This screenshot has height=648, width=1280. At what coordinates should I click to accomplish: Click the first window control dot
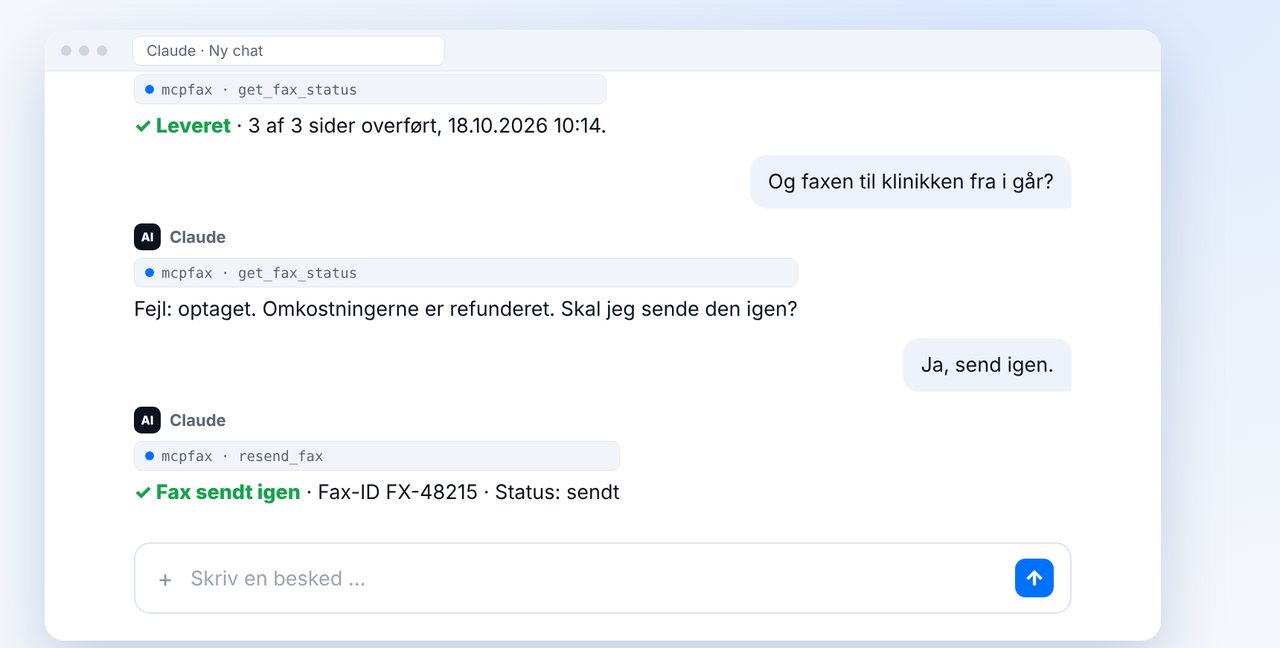click(66, 51)
